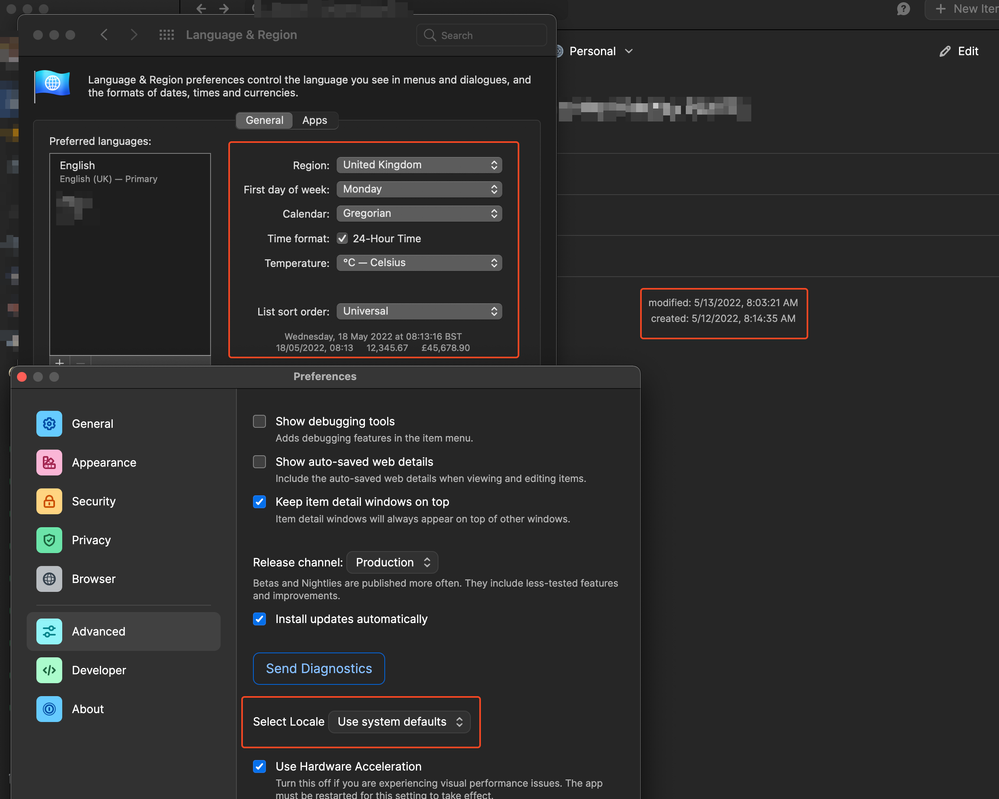Open Select Locale system defaults dropdown
Screen dimensions: 999x799
point(400,722)
